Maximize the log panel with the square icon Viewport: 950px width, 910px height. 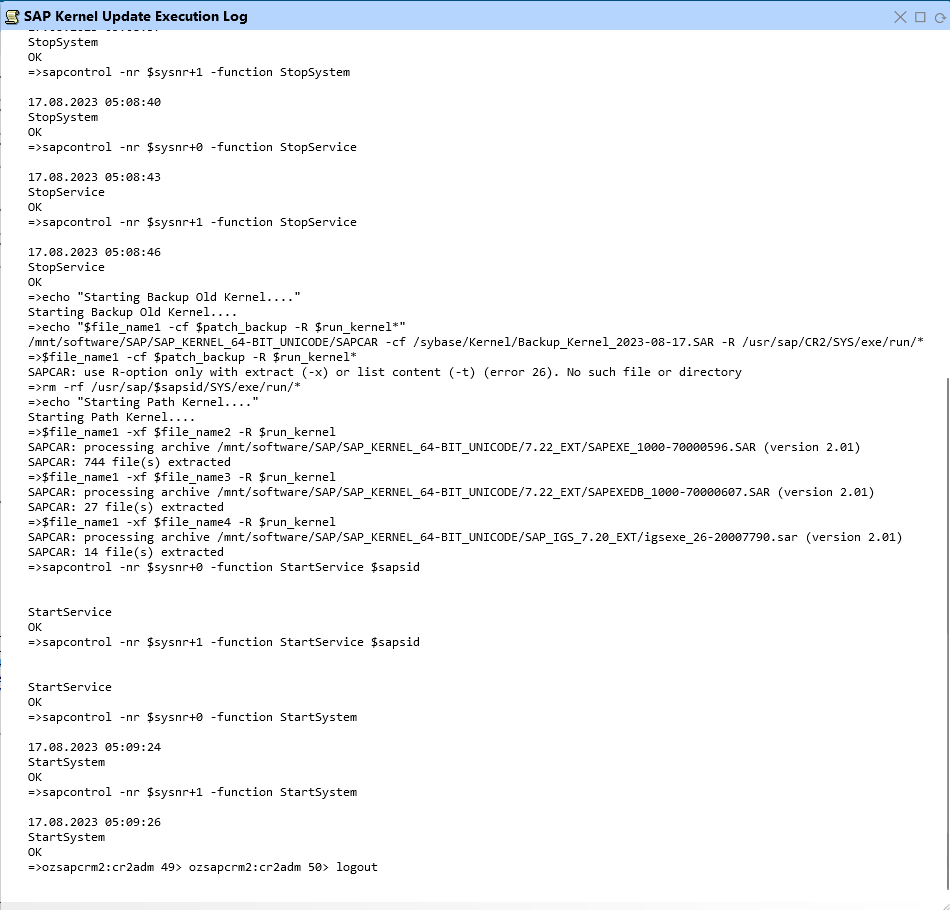click(x=921, y=16)
